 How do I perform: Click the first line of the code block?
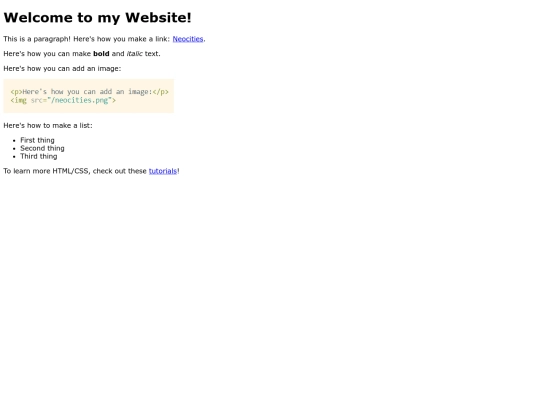tap(90, 92)
